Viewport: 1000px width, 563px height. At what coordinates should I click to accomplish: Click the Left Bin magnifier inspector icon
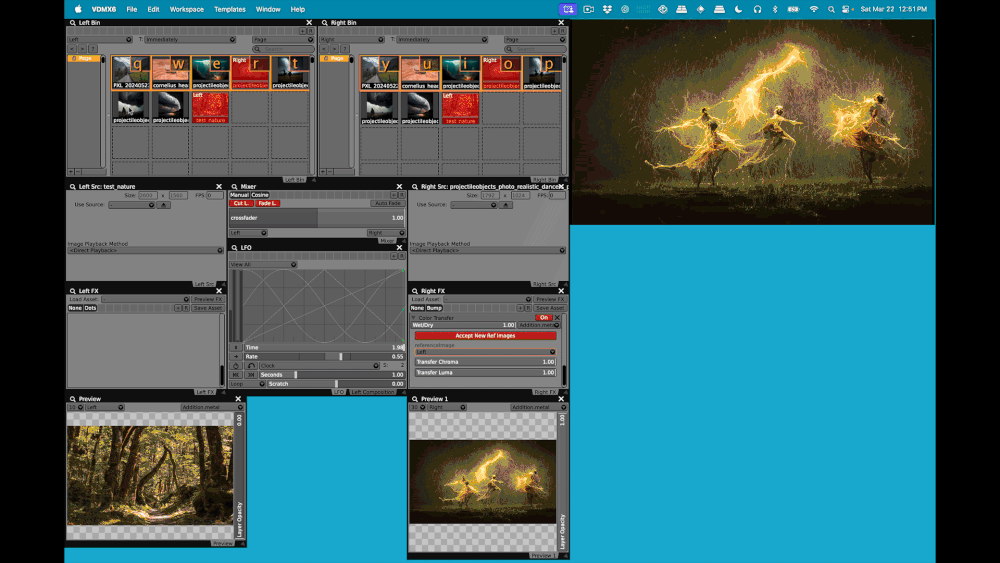tap(73, 22)
